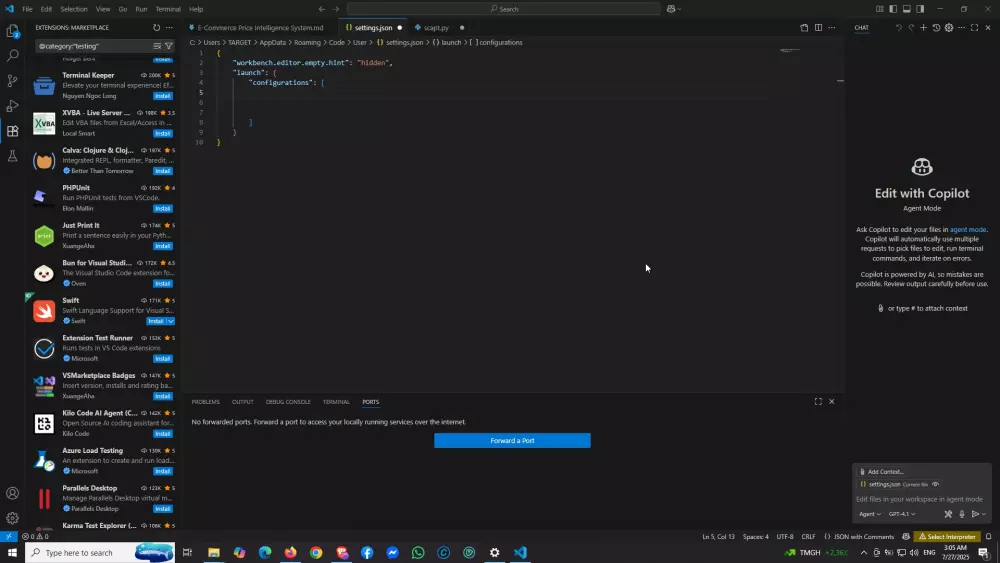
Task: Open Source Control view in activity bar
Action: [13, 81]
